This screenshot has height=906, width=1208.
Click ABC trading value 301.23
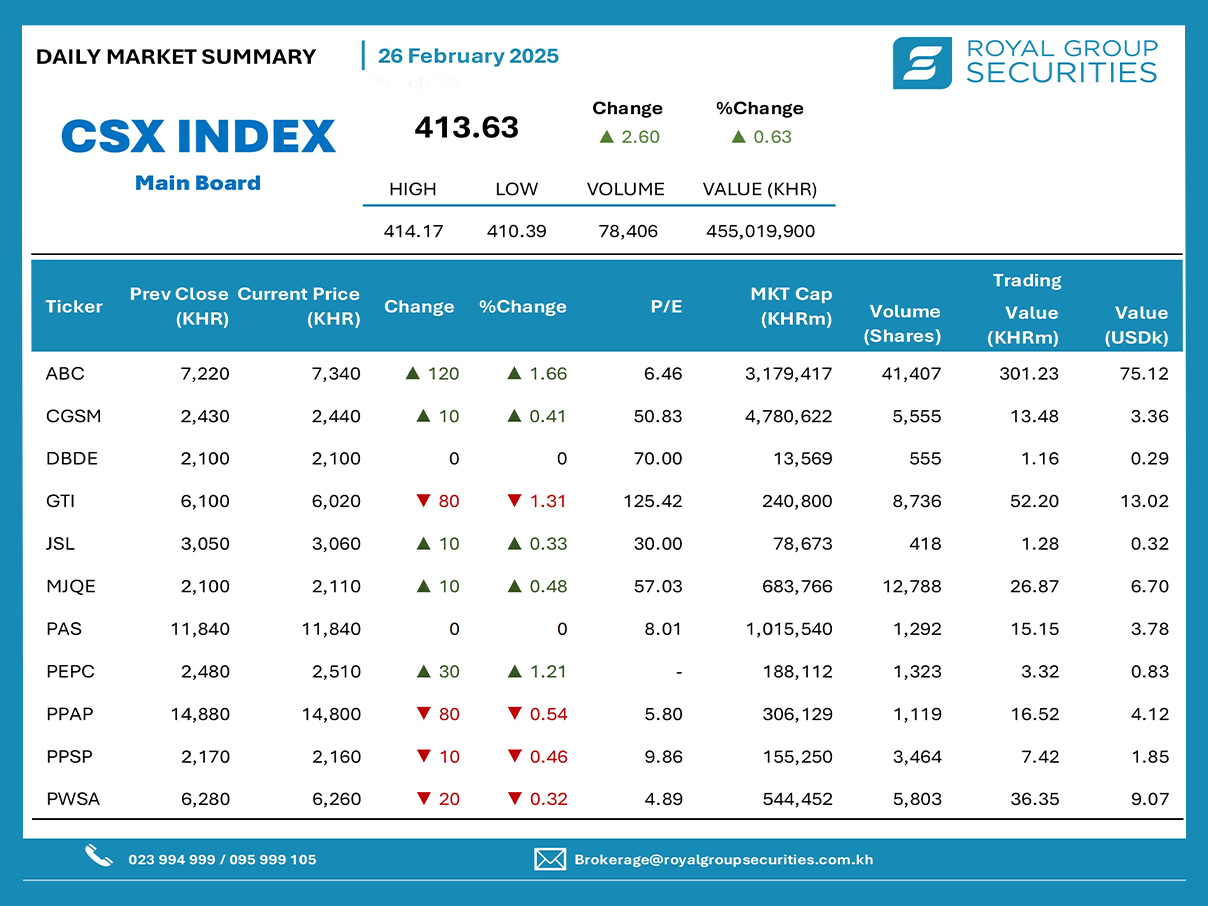[x=1030, y=374]
